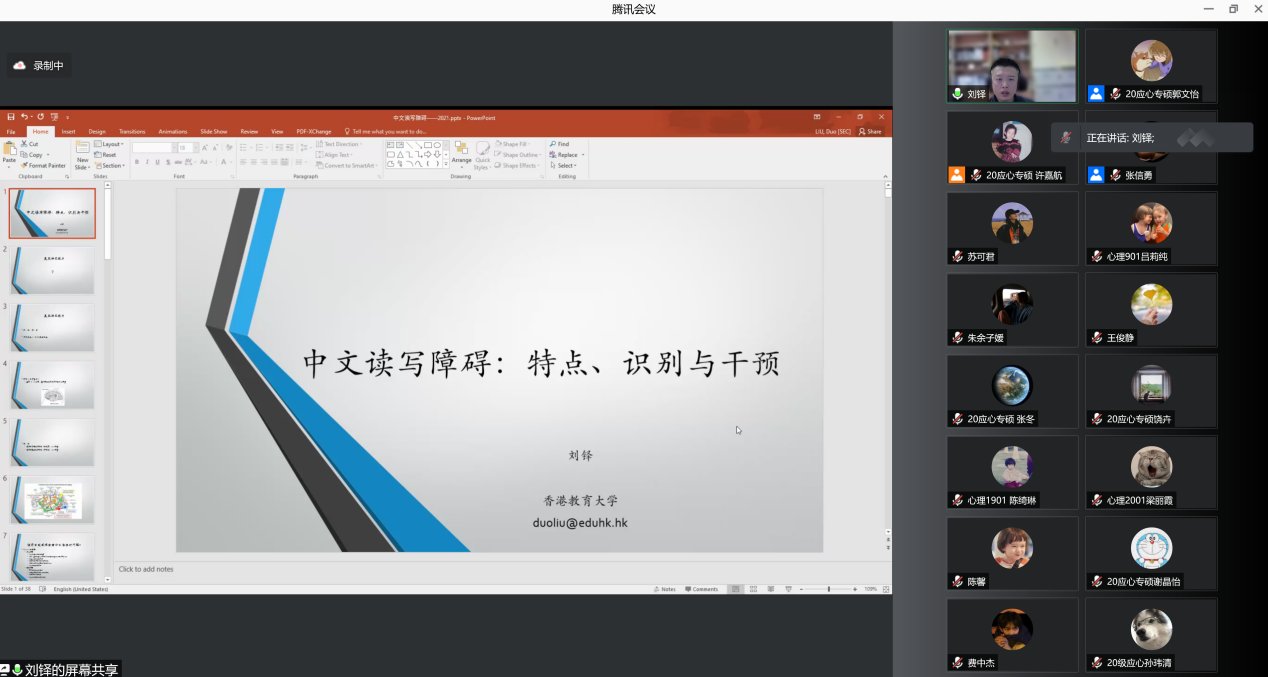
Task: Start Slide Show from status bar icon
Action: click(788, 589)
